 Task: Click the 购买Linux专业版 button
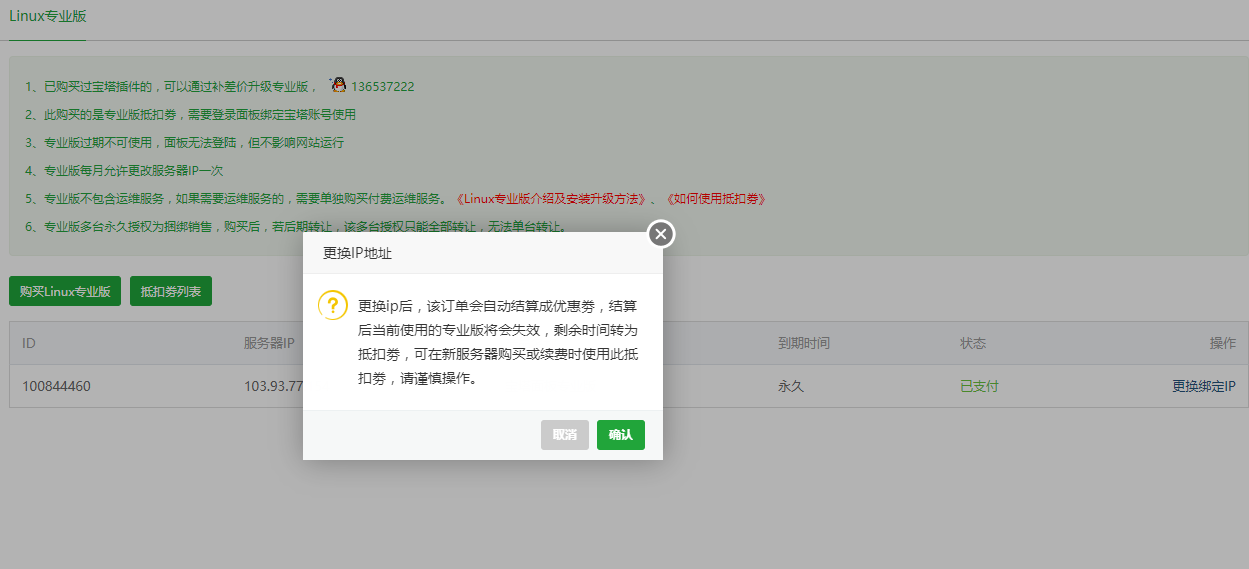[x=65, y=292]
